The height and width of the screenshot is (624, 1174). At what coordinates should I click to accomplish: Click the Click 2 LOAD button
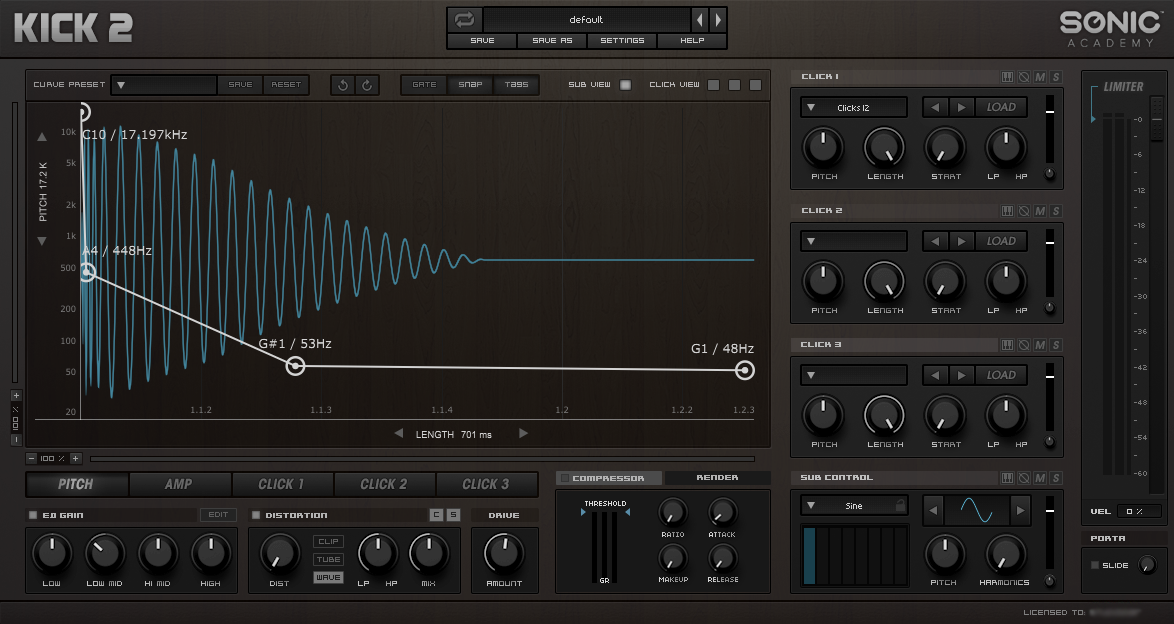click(1001, 241)
